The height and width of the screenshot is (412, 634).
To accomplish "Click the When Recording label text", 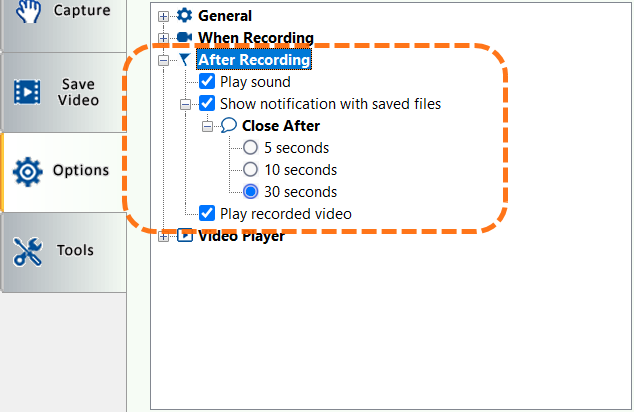I will [x=256, y=38].
